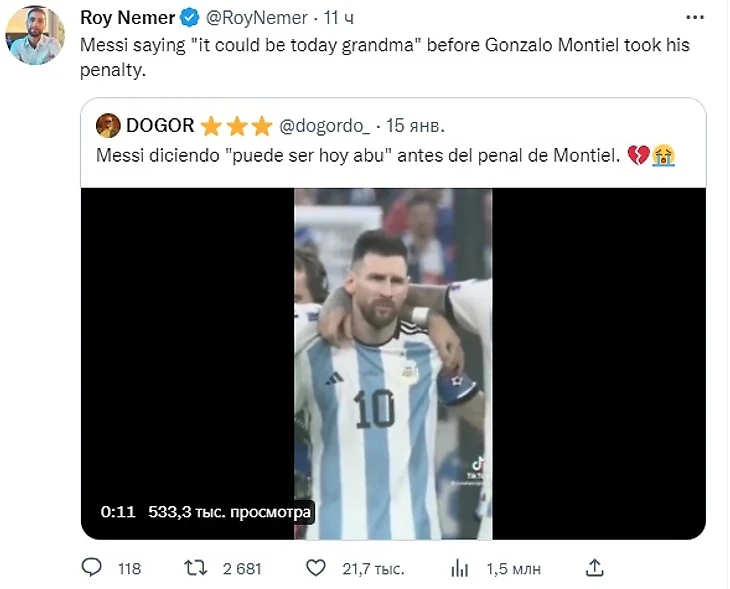
Task: Click the retweet arrows icon
Action: [x=196, y=568]
